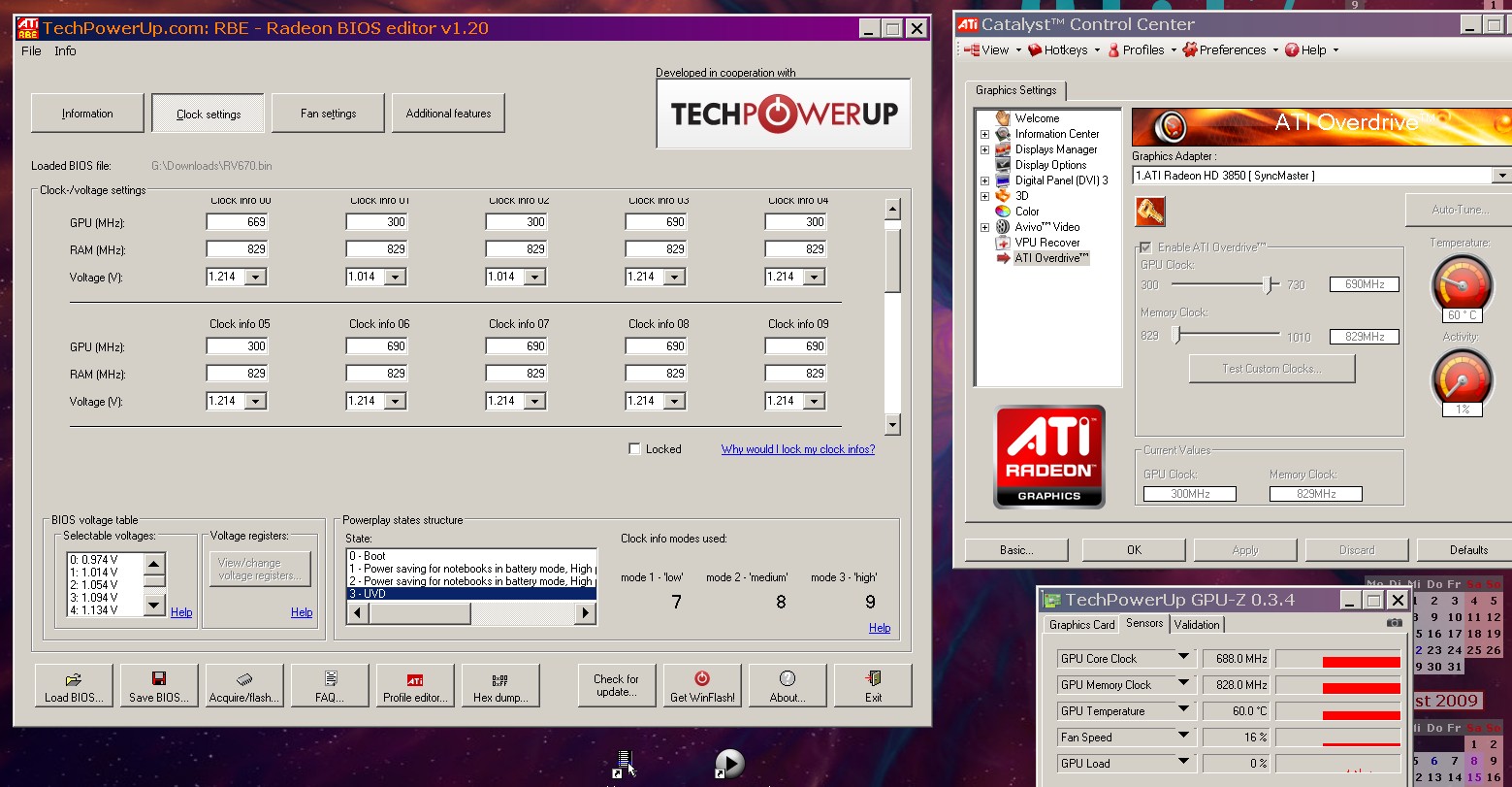Select Color in the Catalyst tree
The height and width of the screenshot is (787, 1512).
pos(1027,212)
